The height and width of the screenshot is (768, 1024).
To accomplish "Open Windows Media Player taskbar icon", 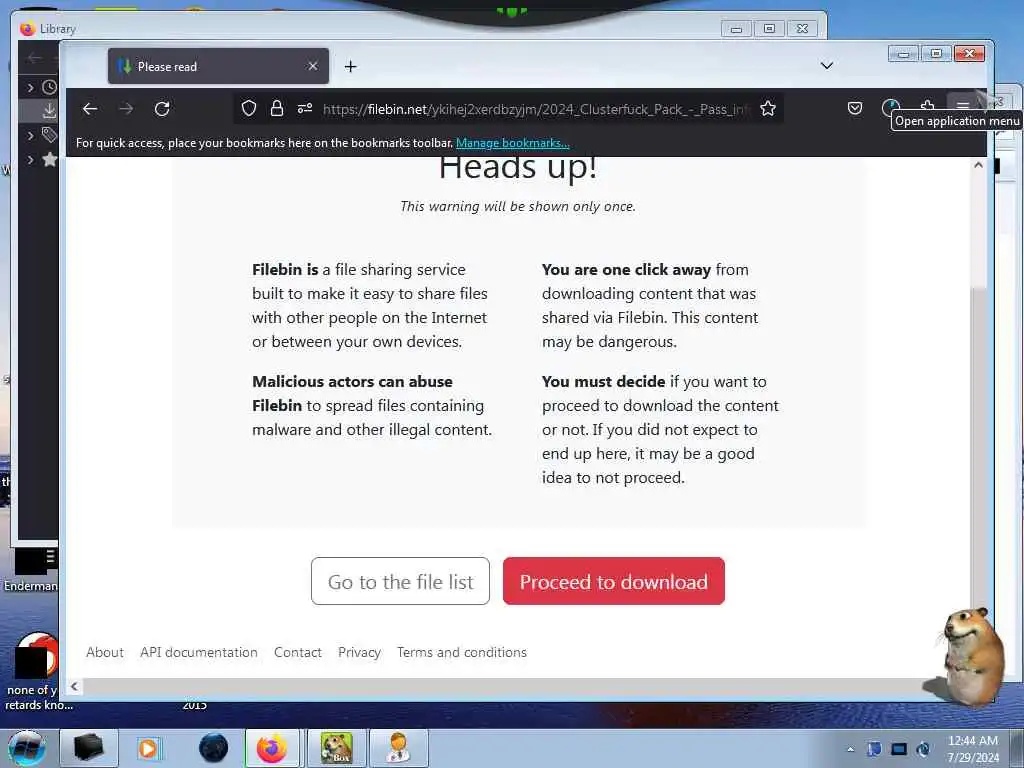I will [148, 748].
